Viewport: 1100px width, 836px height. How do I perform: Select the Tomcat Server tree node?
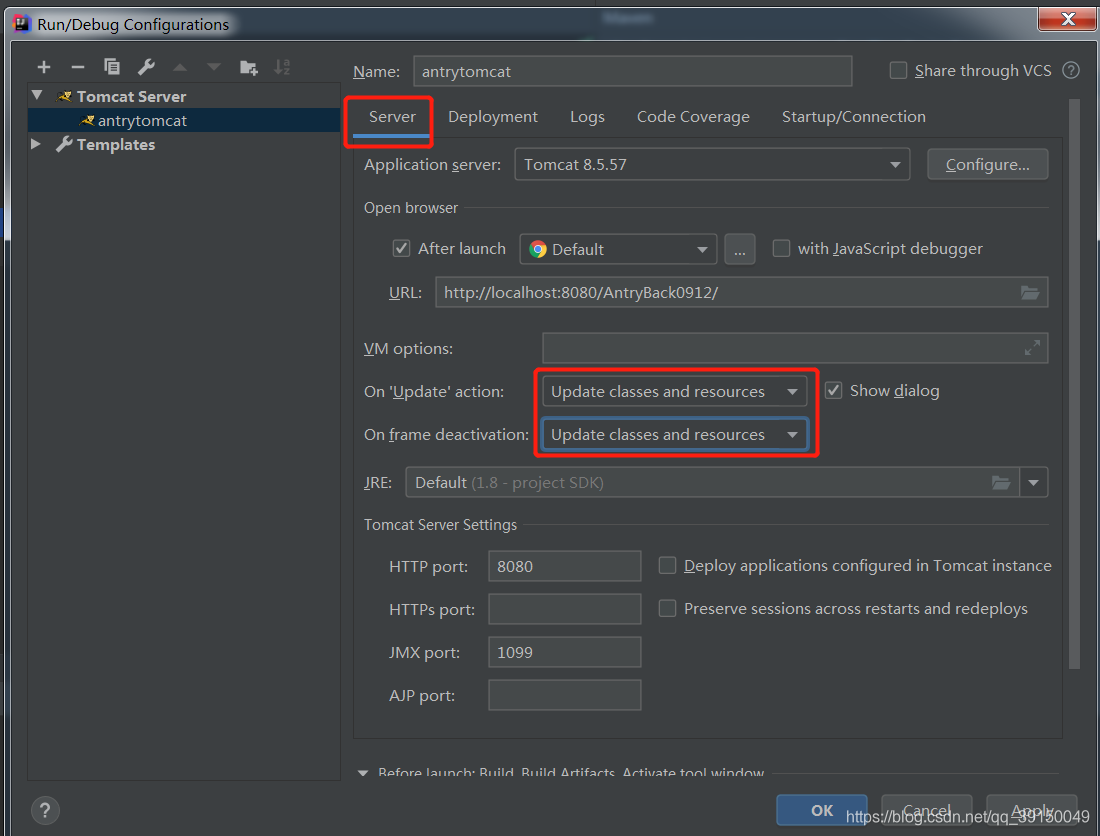coord(131,96)
